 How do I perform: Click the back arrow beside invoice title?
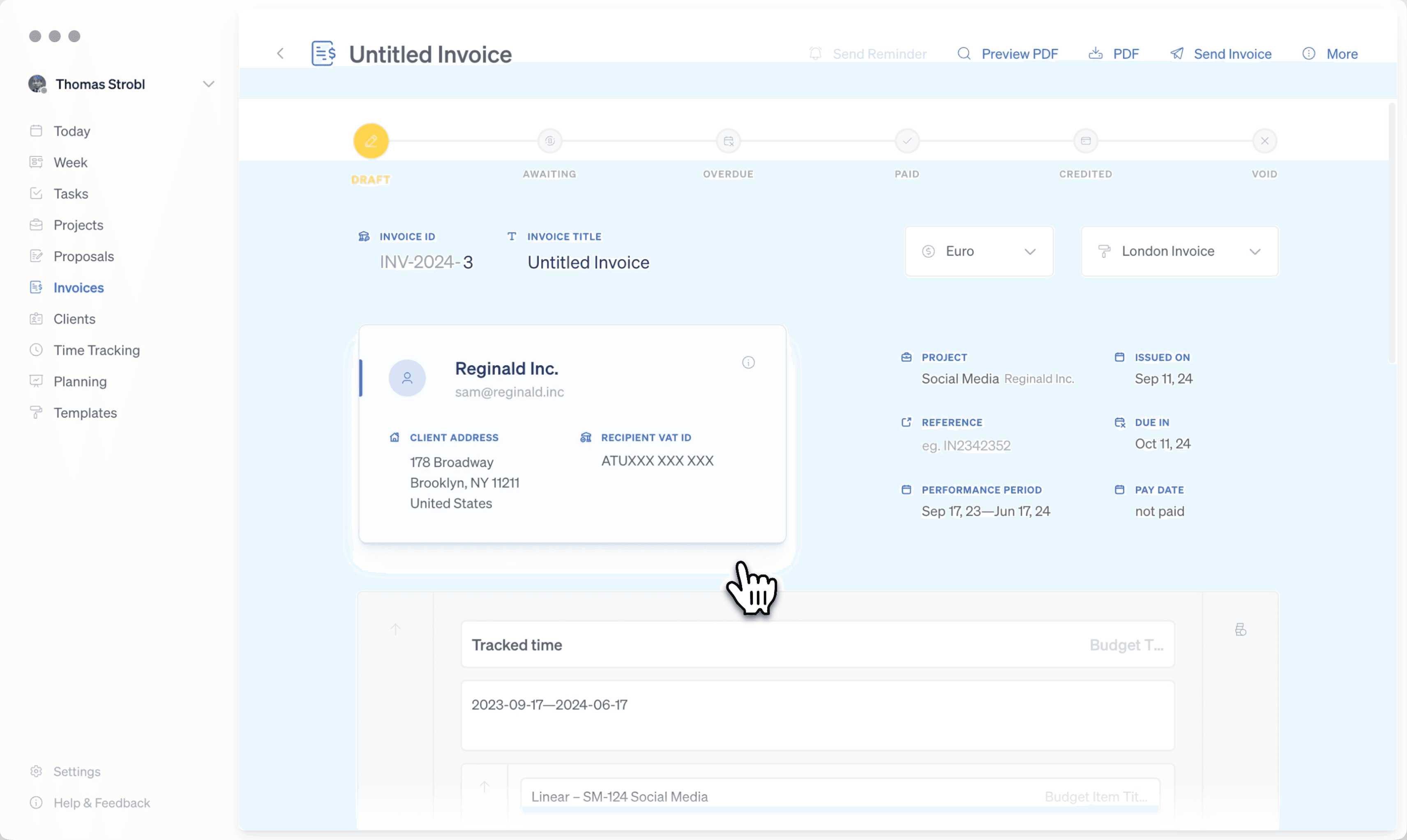(x=280, y=54)
